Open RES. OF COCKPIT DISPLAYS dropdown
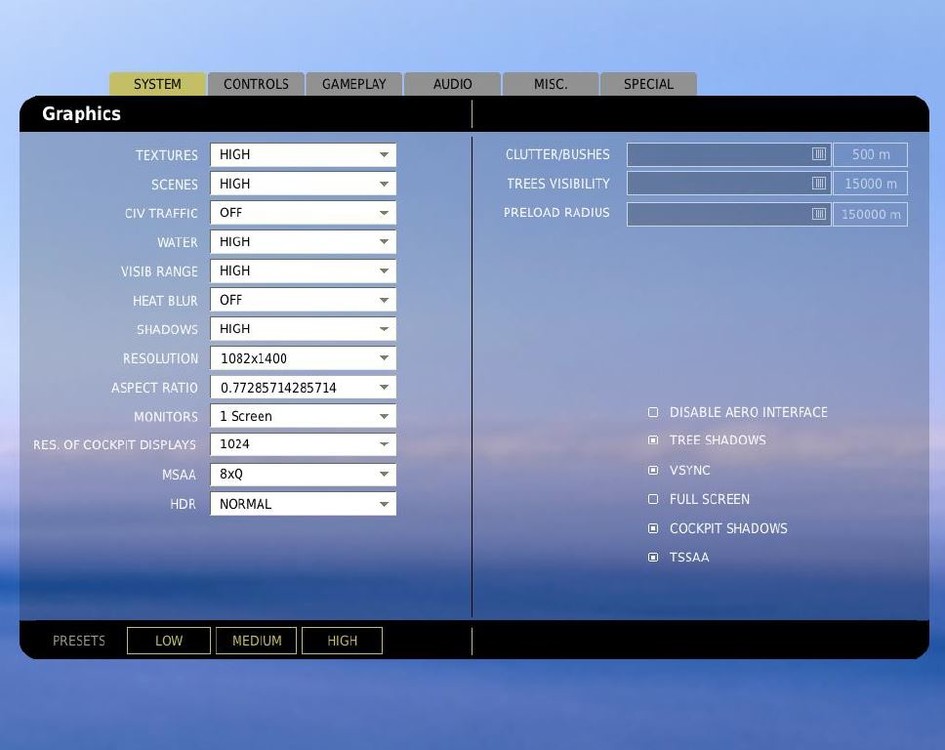Viewport: 945px width, 750px height. coord(303,444)
